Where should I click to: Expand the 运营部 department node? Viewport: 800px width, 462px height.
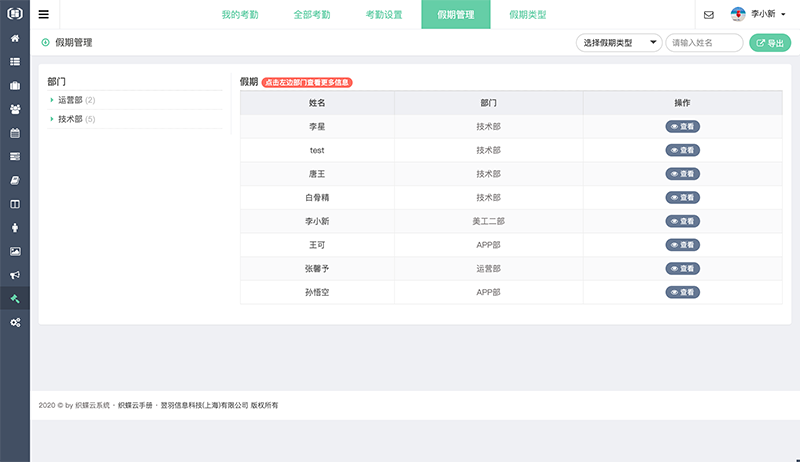click(x=52, y=100)
